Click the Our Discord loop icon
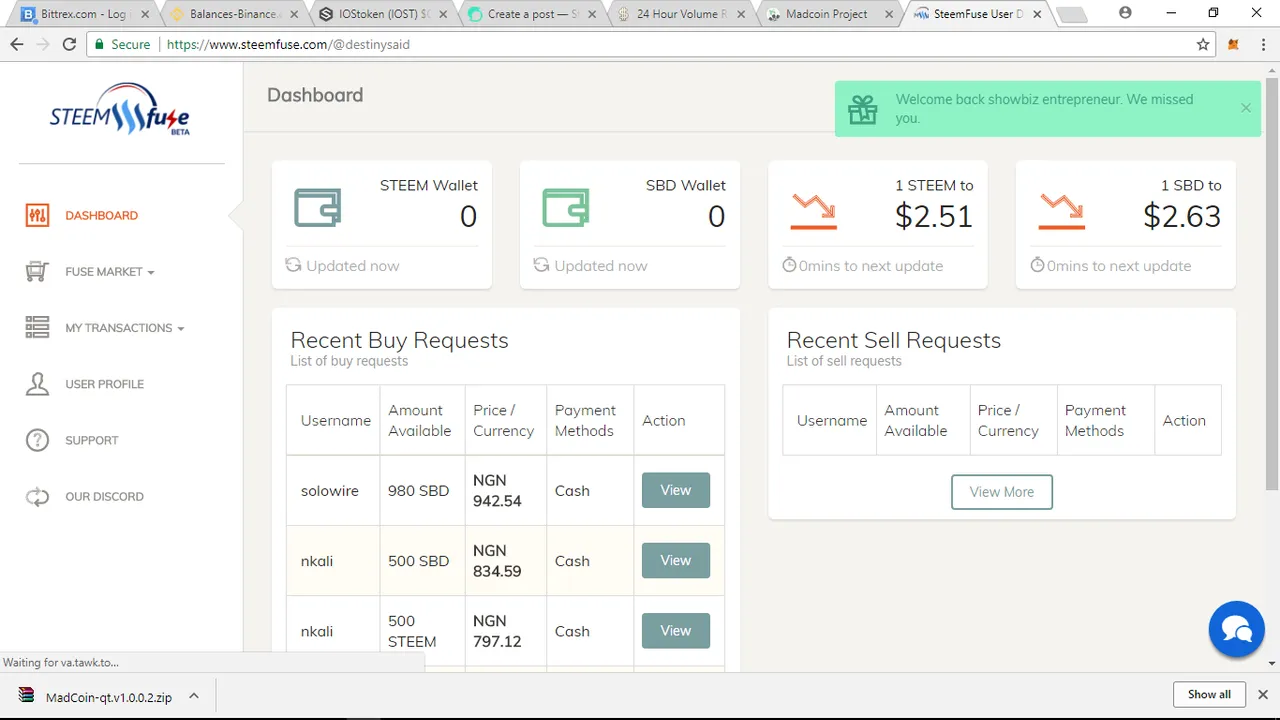Screen dimensions: 1280x720 point(37,496)
